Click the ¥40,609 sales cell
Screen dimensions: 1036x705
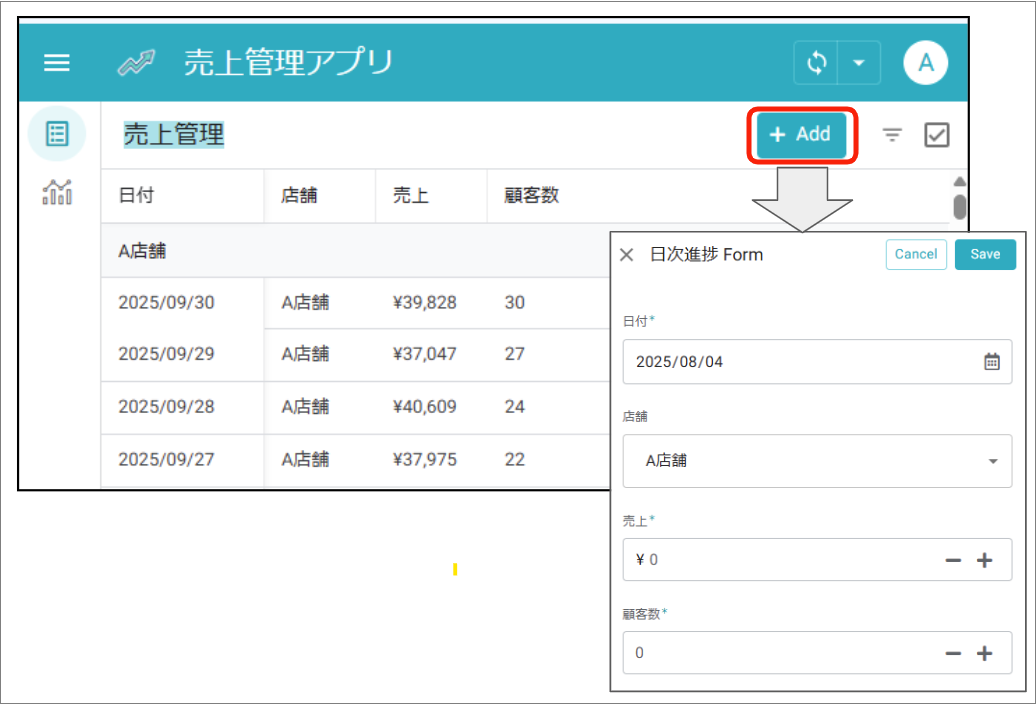pos(424,406)
